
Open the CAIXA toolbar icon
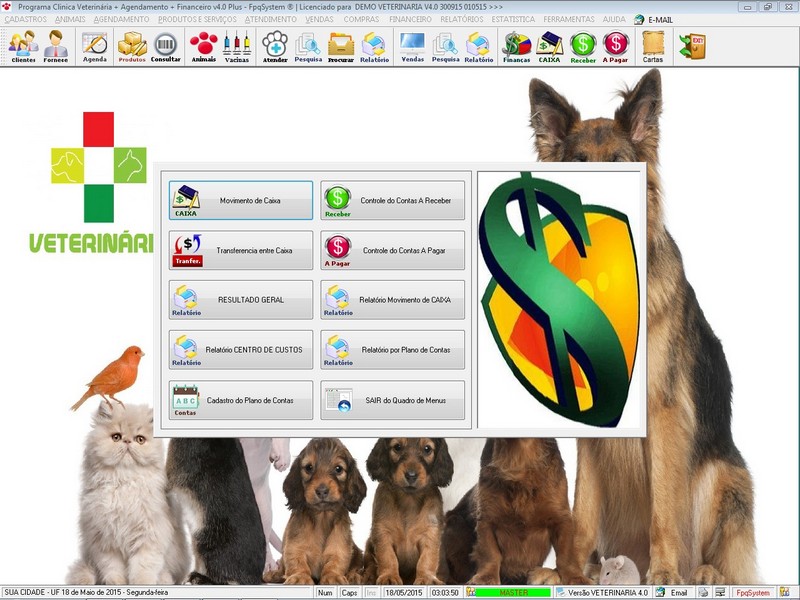coord(549,46)
